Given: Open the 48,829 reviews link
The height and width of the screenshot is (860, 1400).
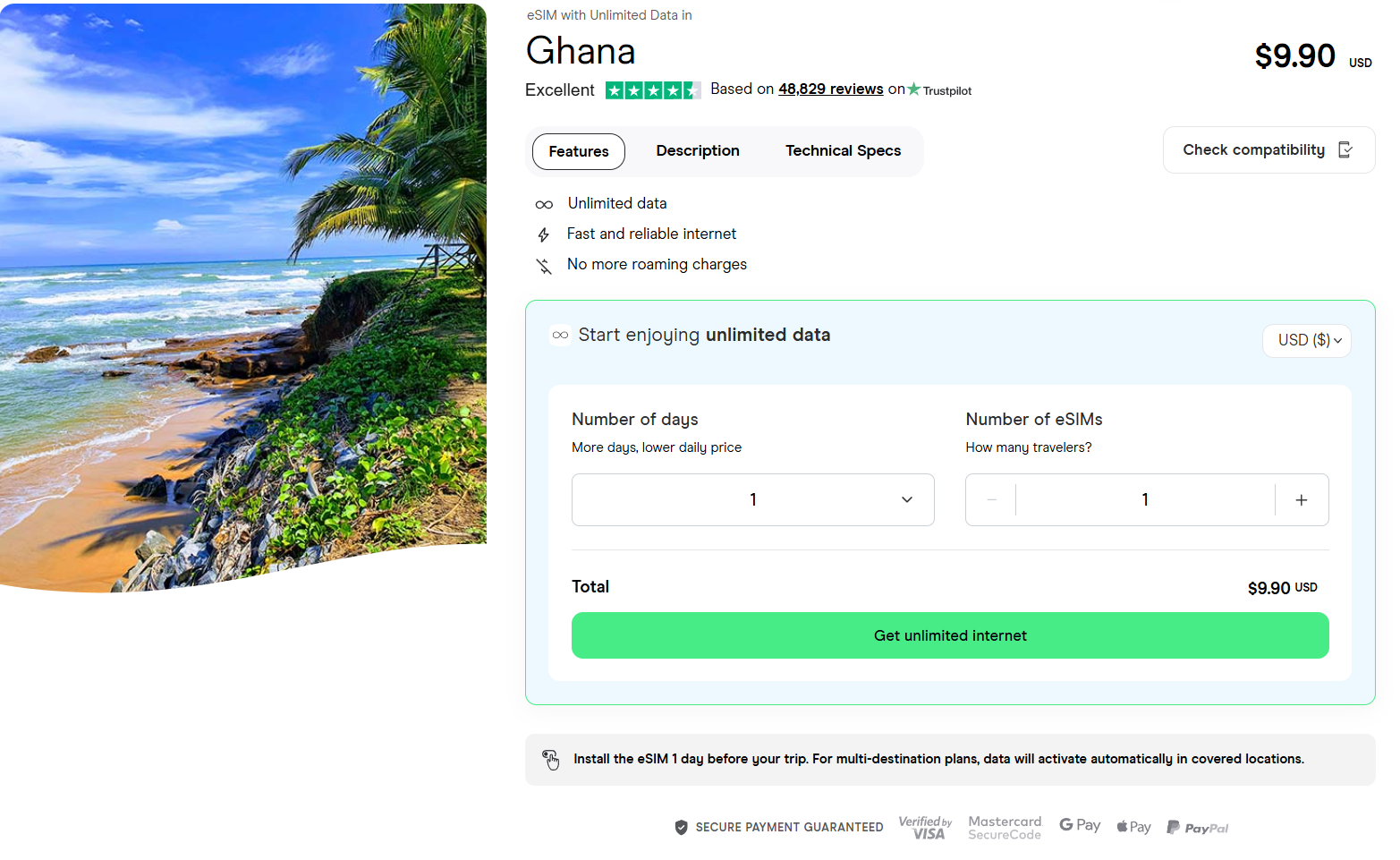Looking at the screenshot, I should [830, 89].
